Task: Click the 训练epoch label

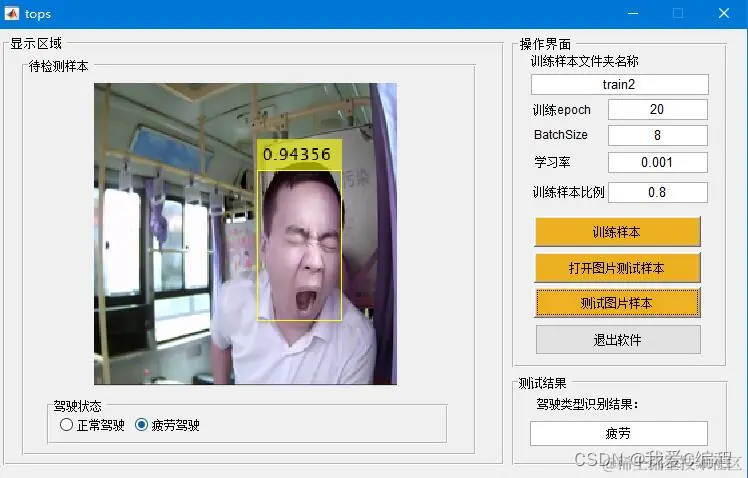Action: coord(561,110)
